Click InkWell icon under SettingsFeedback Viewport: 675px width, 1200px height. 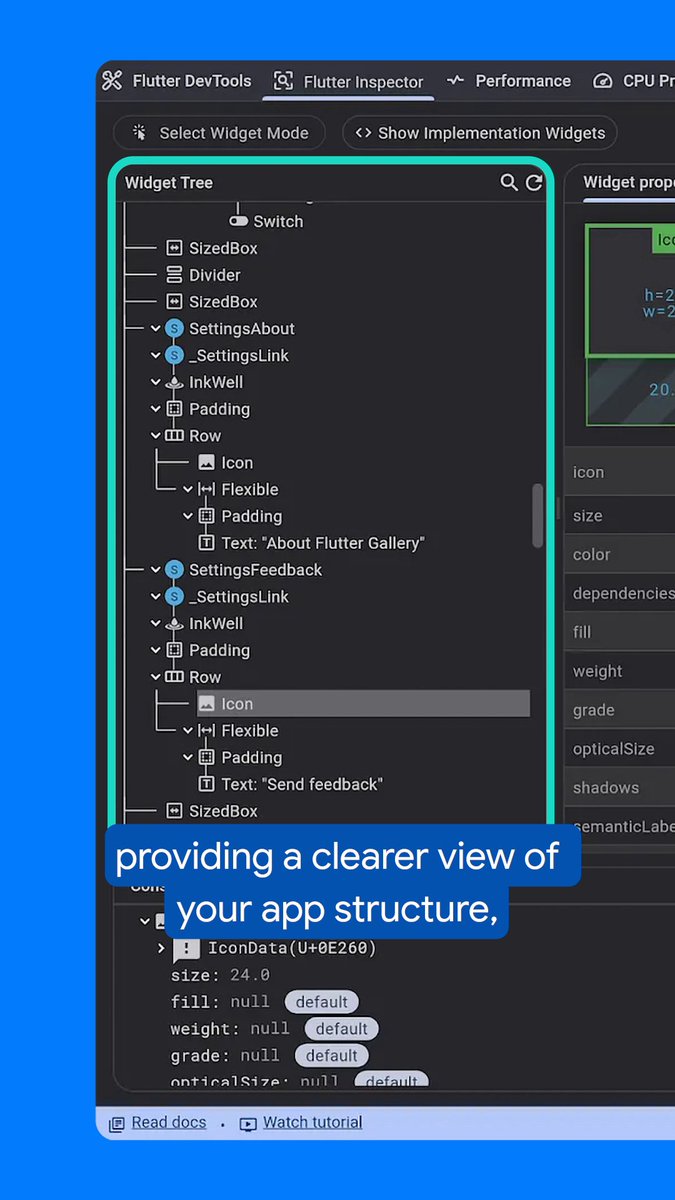tap(174, 623)
